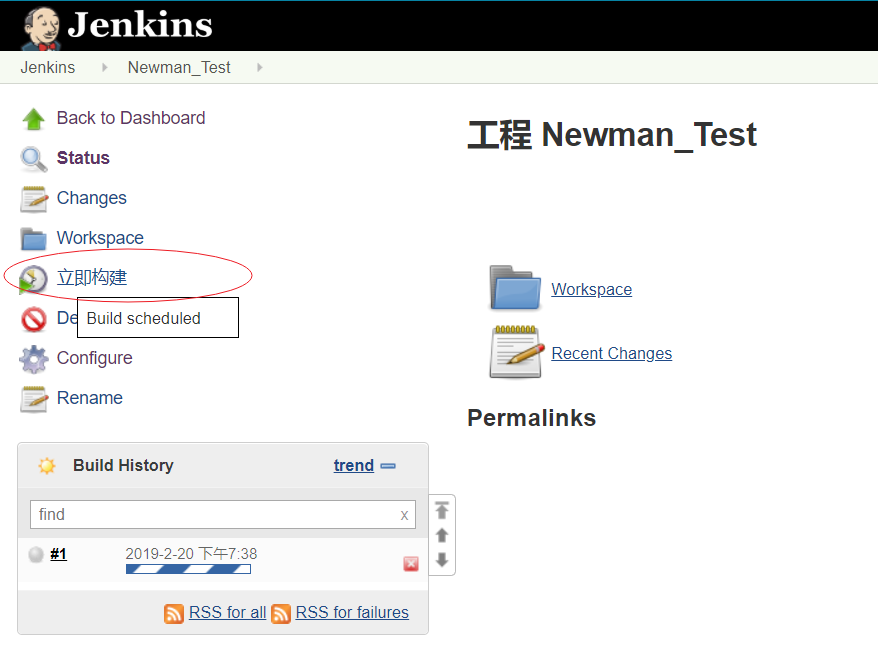Image resolution: width=878 pixels, height=649 pixels.
Task: Open the Workspace link in main panel
Action: click(x=591, y=290)
